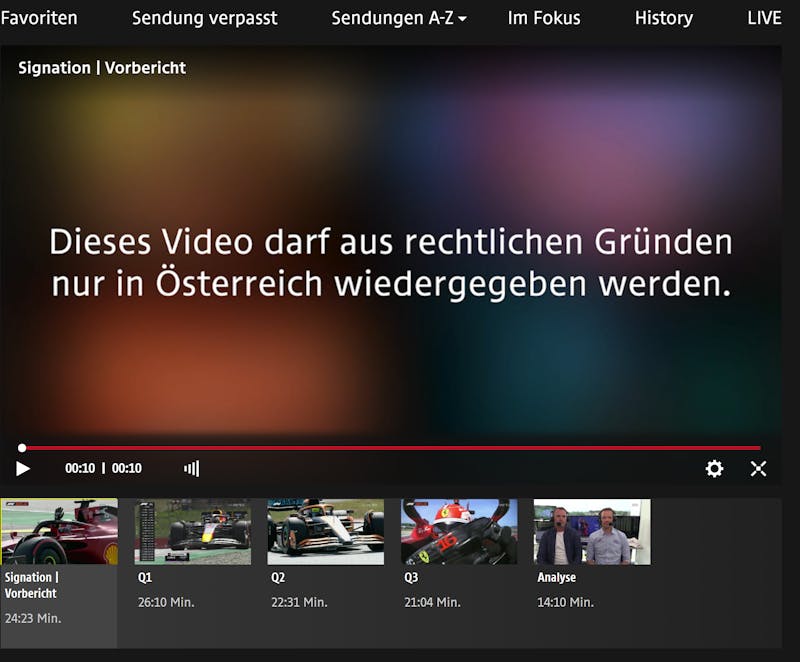Viewport: 800px width, 662px height.
Task: Start playback with the play button
Action: pos(23,468)
